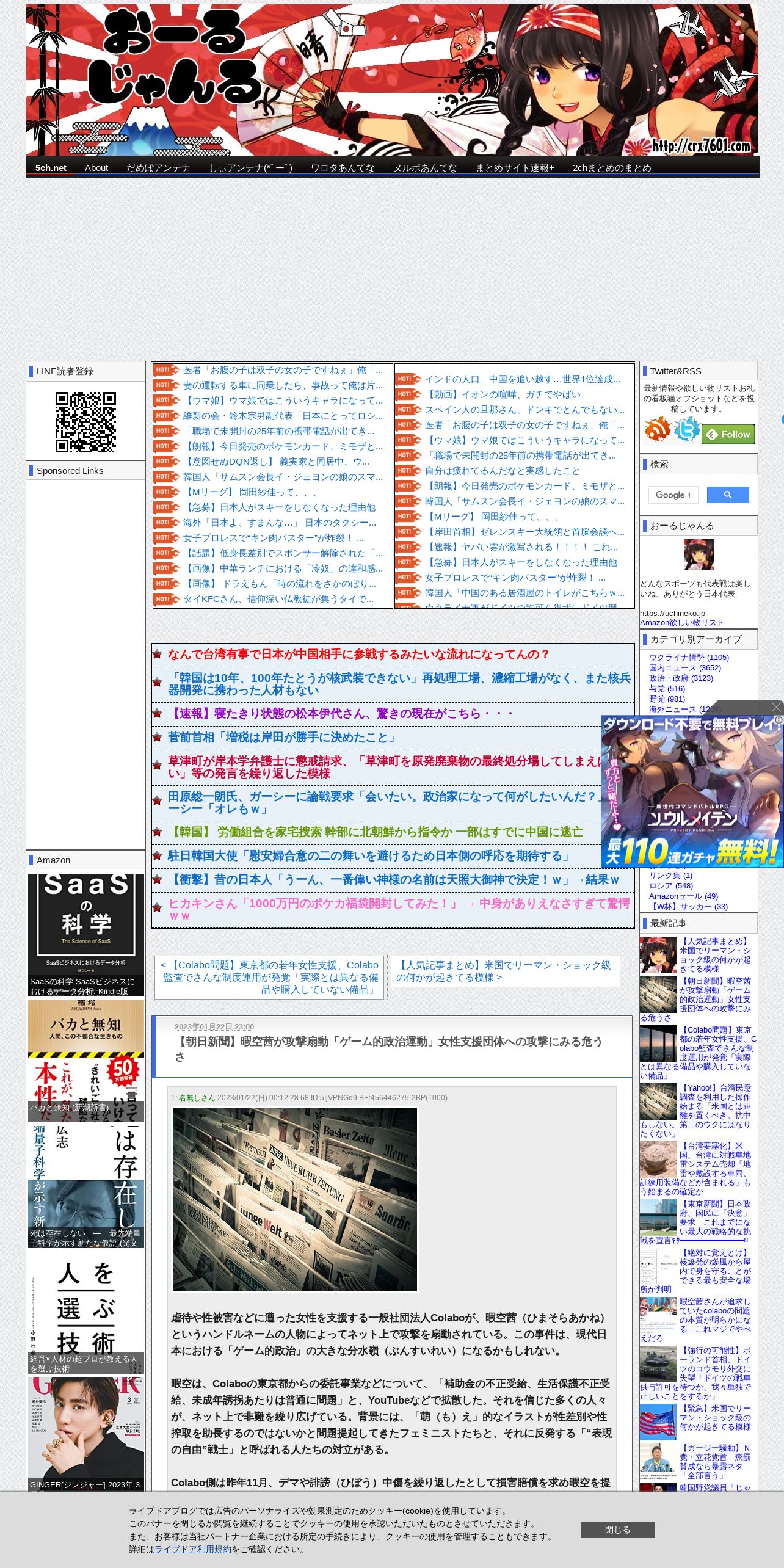Click the blue Google search magnifier button
The height and width of the screenshot is (1568, 784).
[x=728, y=495]
